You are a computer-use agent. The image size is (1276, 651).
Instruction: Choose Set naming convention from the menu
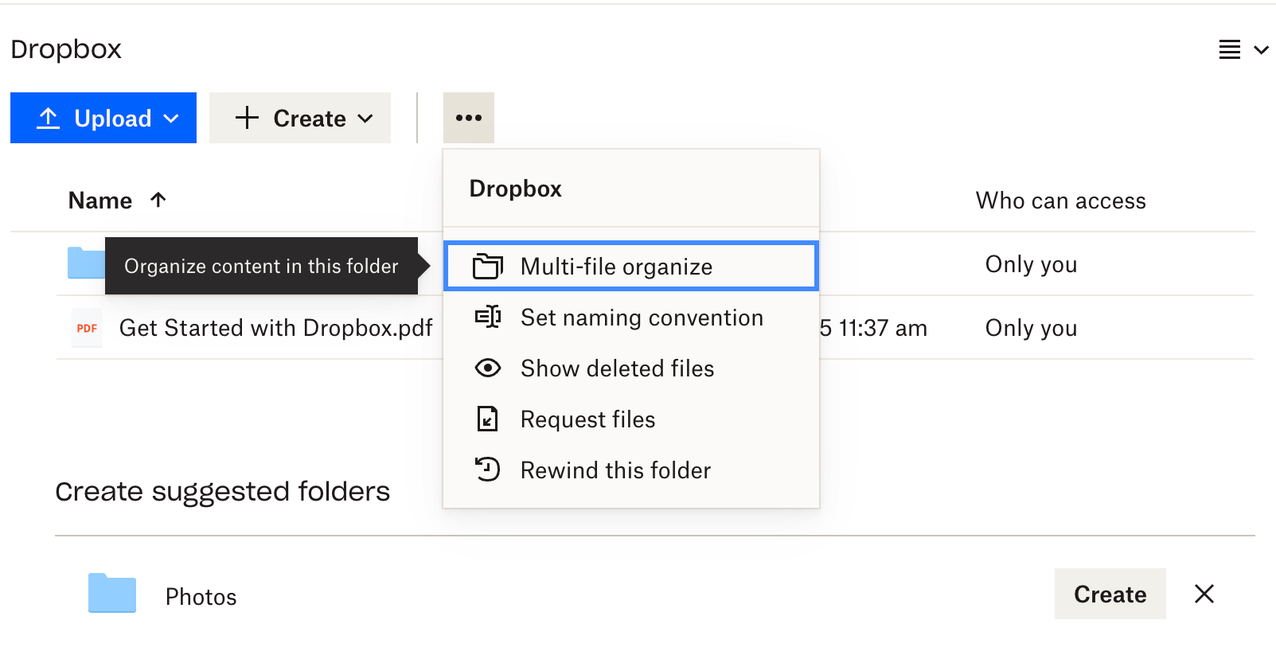(x=641, y=317)
